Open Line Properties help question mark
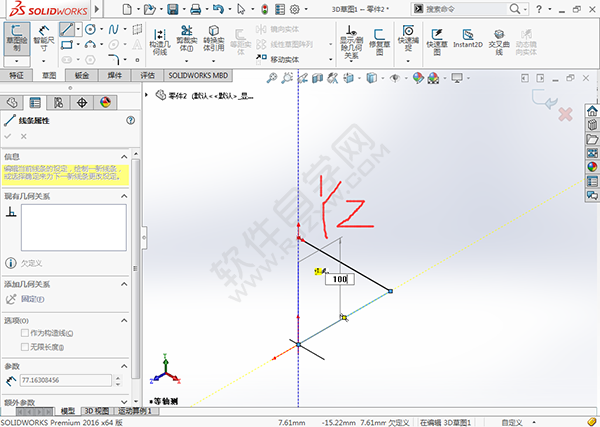This screenshot has width=600, height=427. tap(130, 121)
